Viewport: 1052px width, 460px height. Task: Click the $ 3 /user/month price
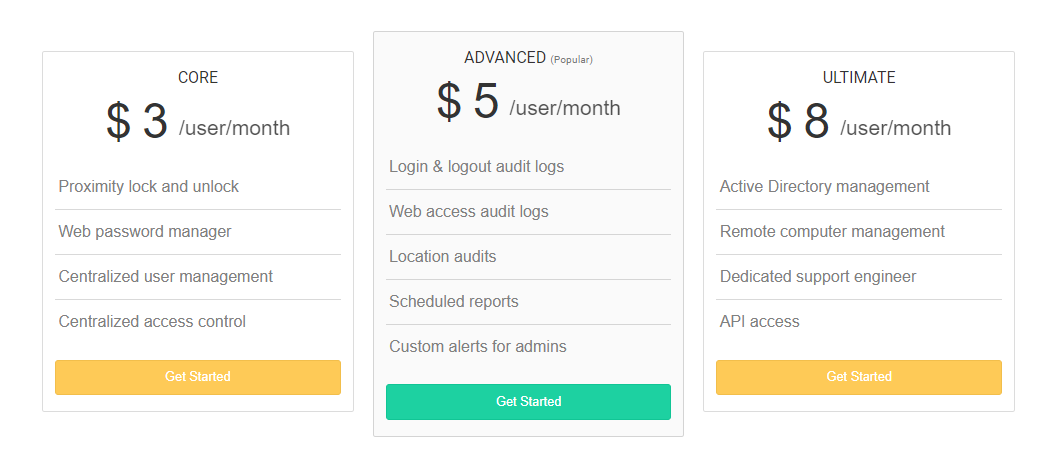[x=198, y=123]
